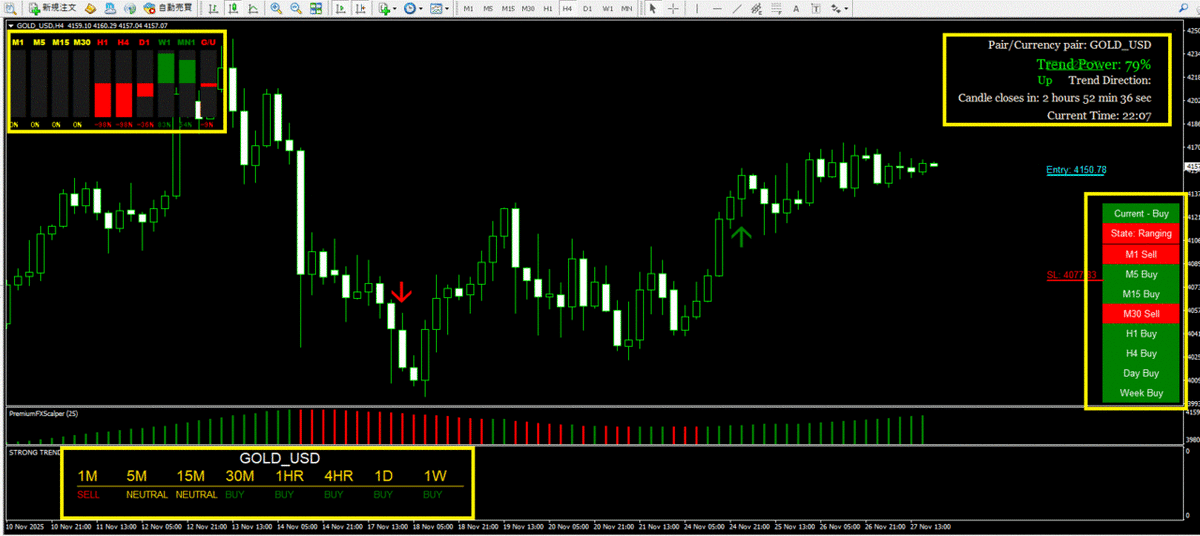Click the 'Entry: 4150.78' label
This screenshot has width=1200, height=536.
click(x=1076, y=170)
